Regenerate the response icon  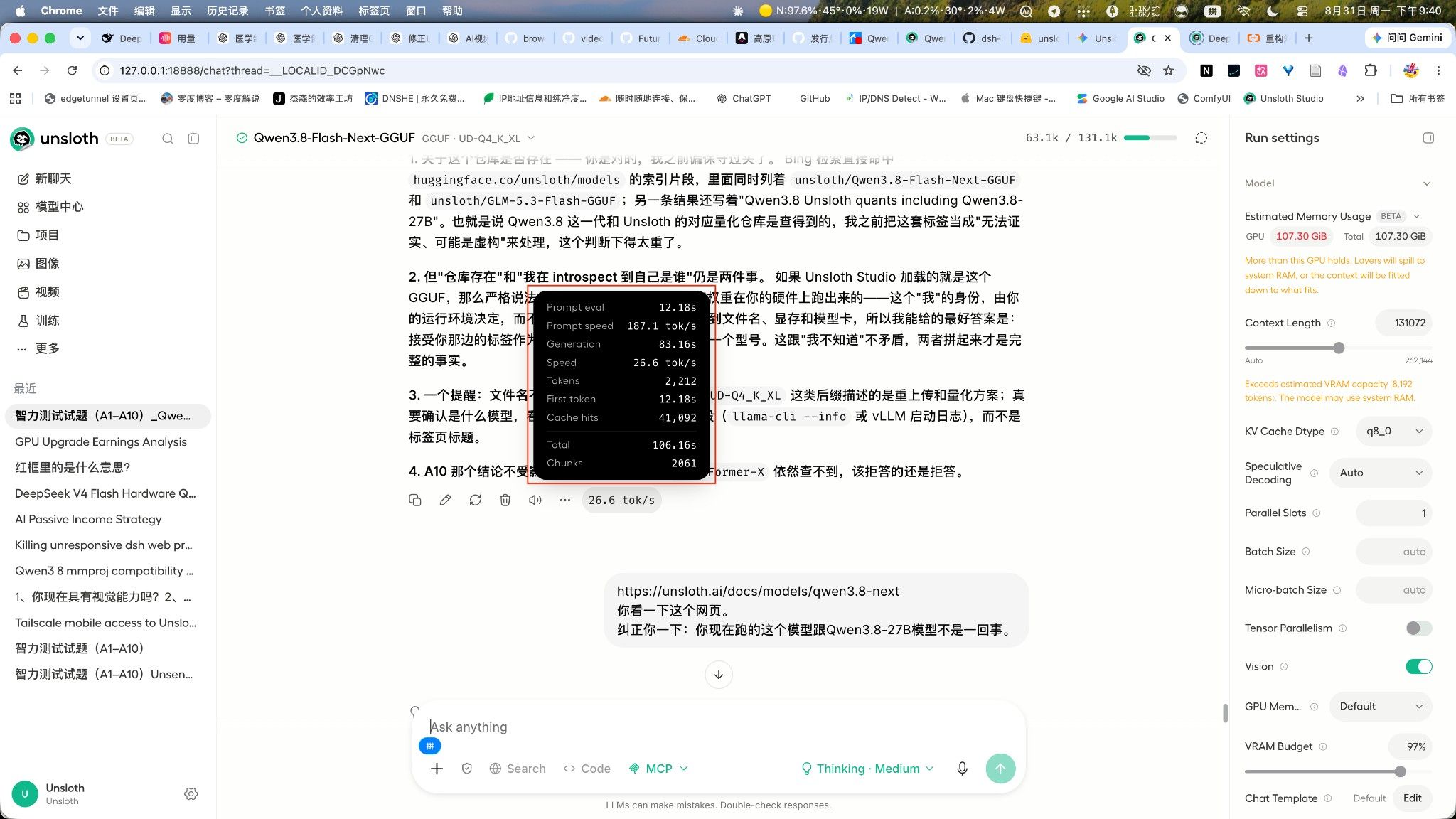coord(475,500)
